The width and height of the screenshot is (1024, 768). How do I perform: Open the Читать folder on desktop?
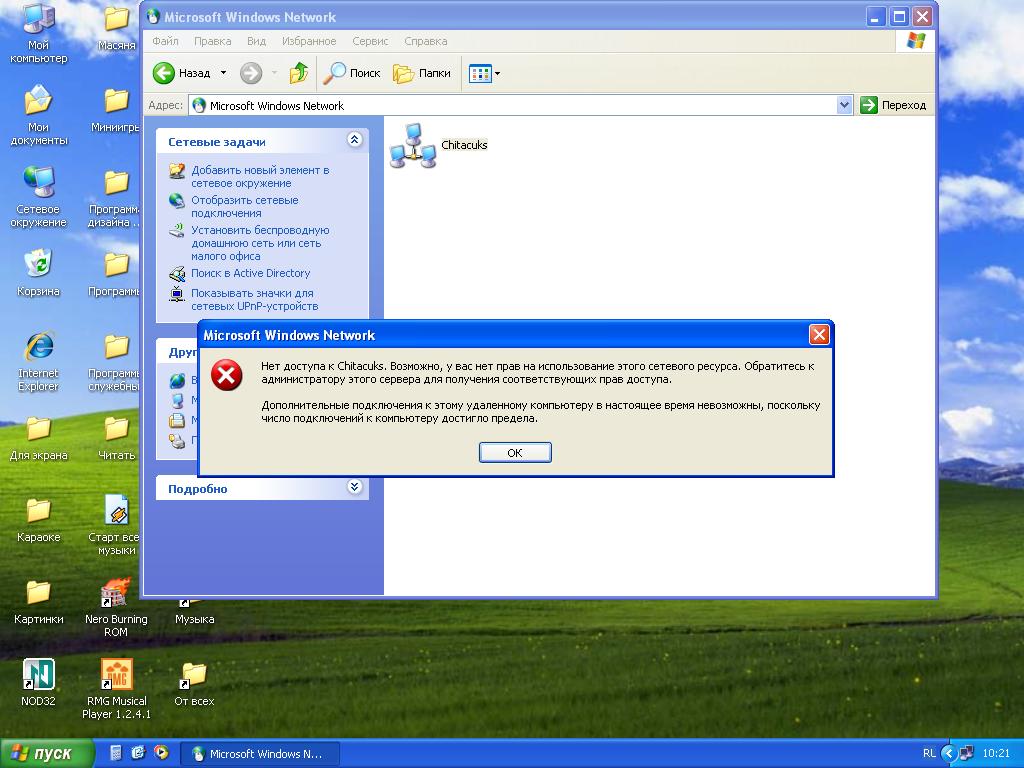coord(116,438)
